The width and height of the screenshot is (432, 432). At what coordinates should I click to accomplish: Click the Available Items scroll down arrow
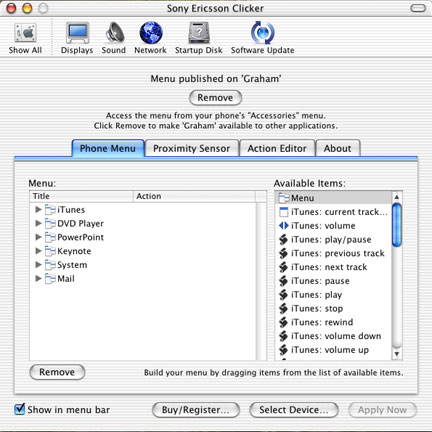[x=397, y=354]
